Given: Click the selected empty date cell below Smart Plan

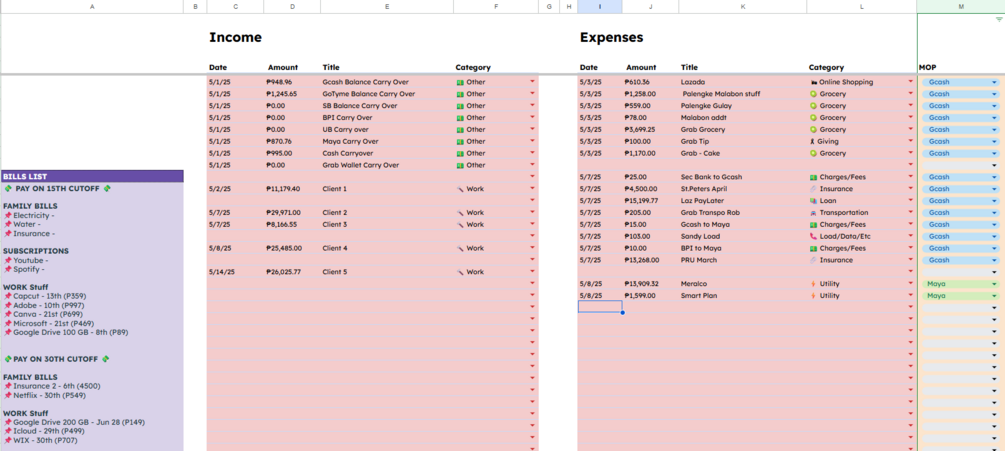Looking at the screenshot, I should 600,307.
